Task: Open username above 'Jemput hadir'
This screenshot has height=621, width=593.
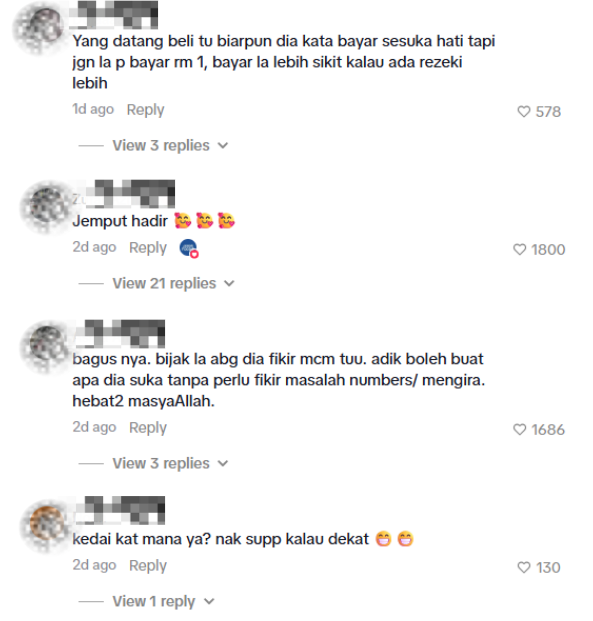Action: click(x=124, y=194)
